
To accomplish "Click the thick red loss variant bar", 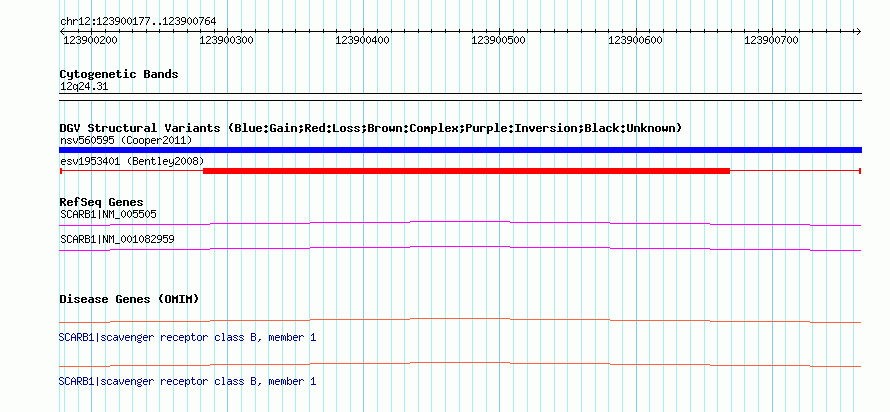I will [466, 171].
